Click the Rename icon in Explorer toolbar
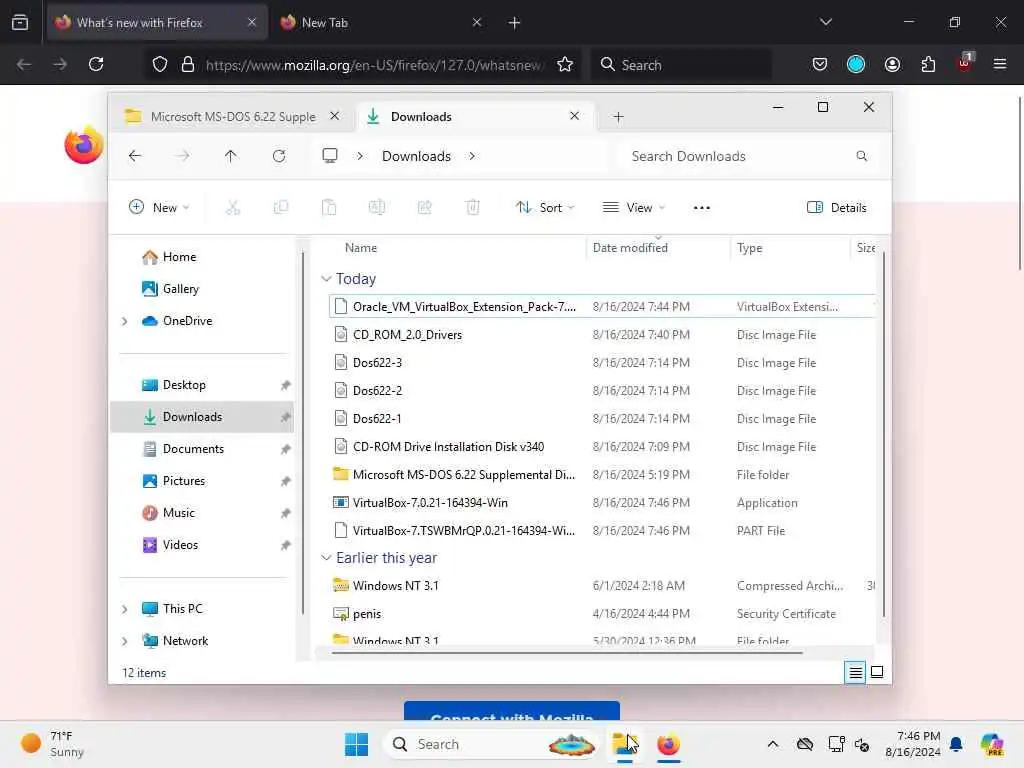This screenshot has width=1024, height=768. point(377,208)
